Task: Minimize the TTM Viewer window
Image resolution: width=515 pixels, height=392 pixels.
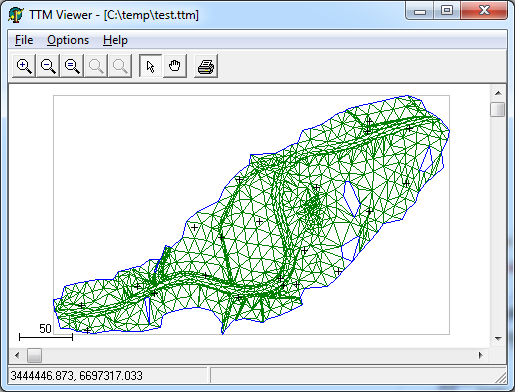Action: coord(420,11)
